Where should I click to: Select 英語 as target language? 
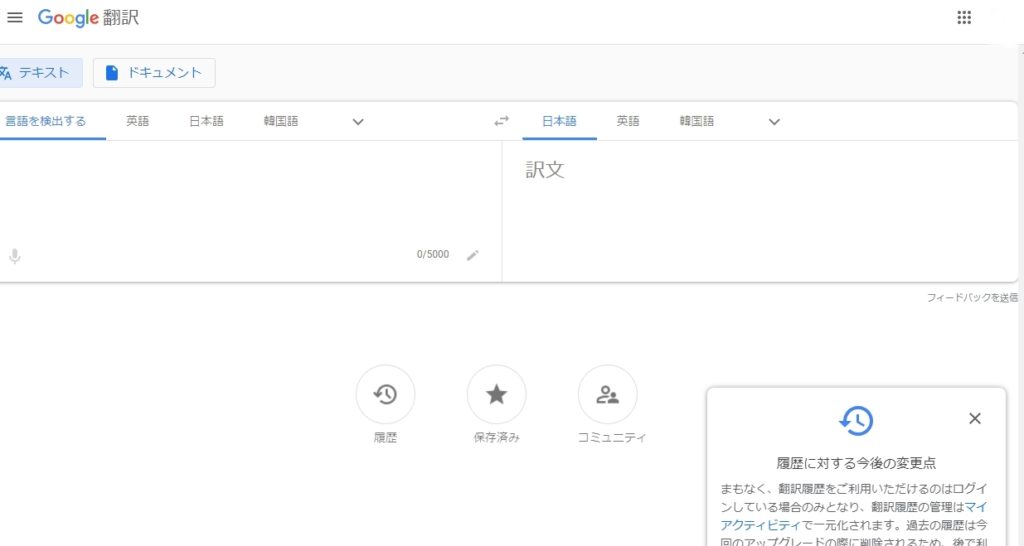628,121
